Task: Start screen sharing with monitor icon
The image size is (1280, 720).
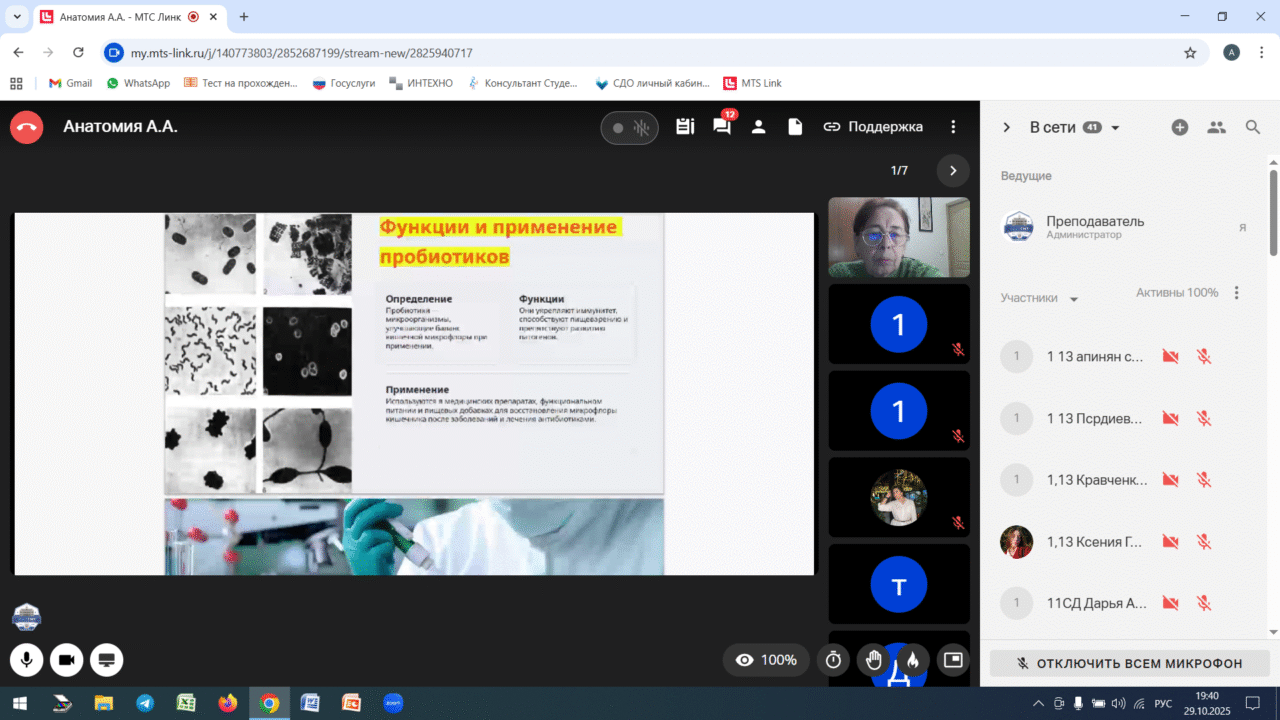Action: 106,660
